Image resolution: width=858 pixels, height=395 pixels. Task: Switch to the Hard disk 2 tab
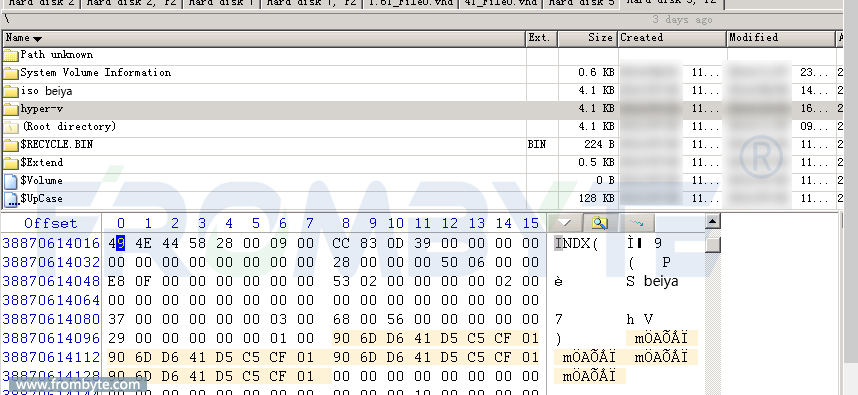(x=41, y=3)
